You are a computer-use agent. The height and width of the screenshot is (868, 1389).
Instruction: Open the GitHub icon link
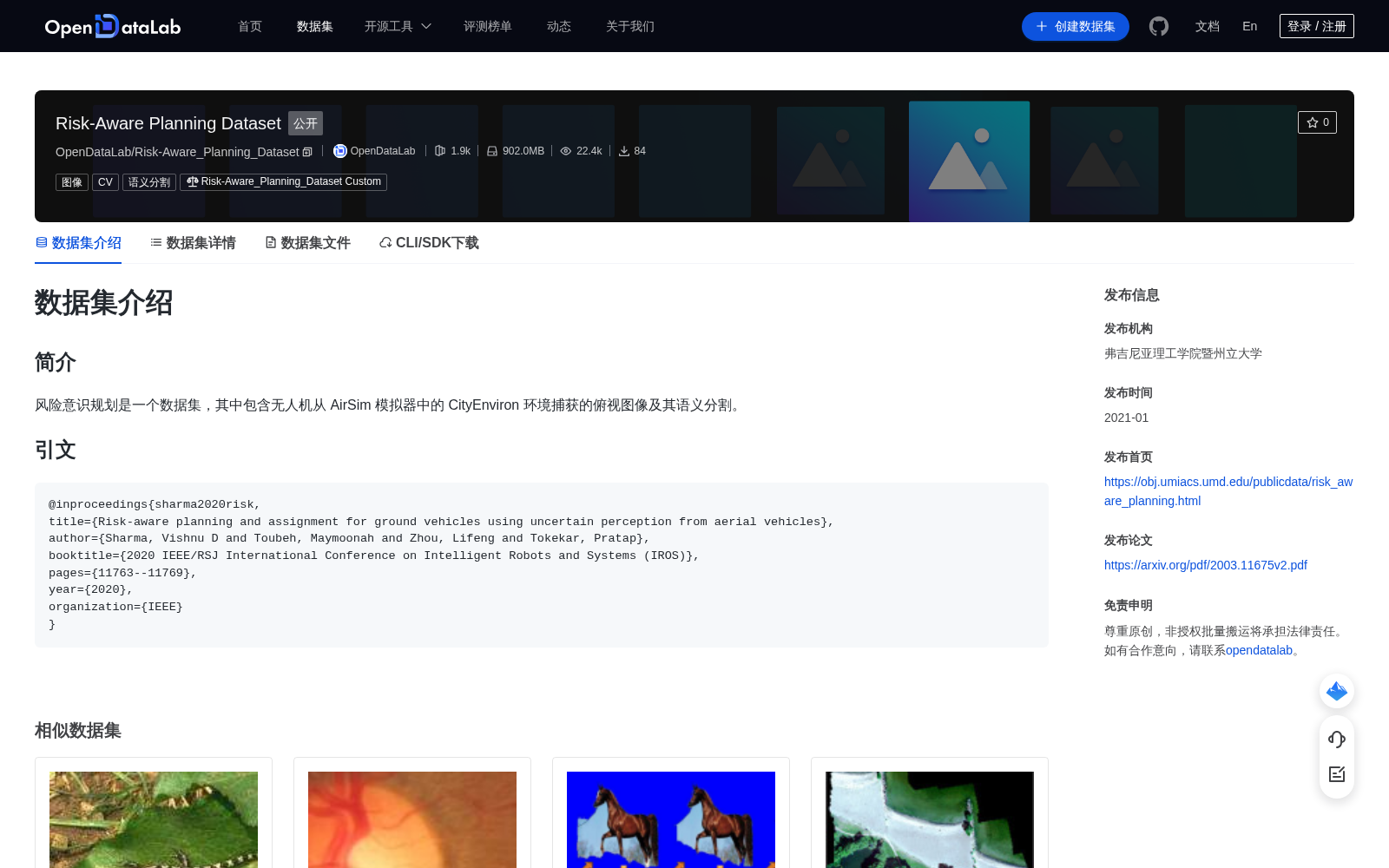coord(1159,26)
